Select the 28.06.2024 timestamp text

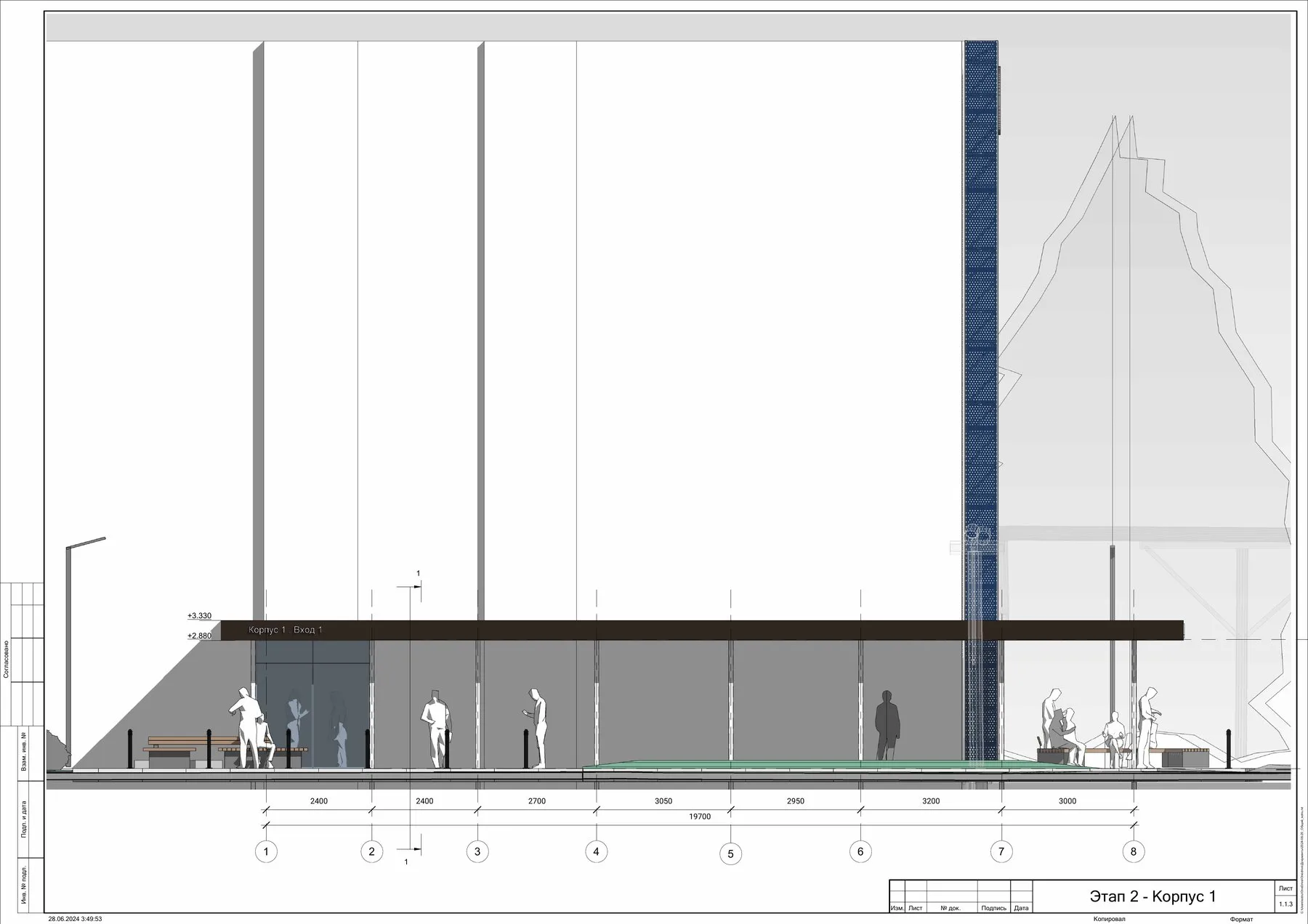click(76, 919)
